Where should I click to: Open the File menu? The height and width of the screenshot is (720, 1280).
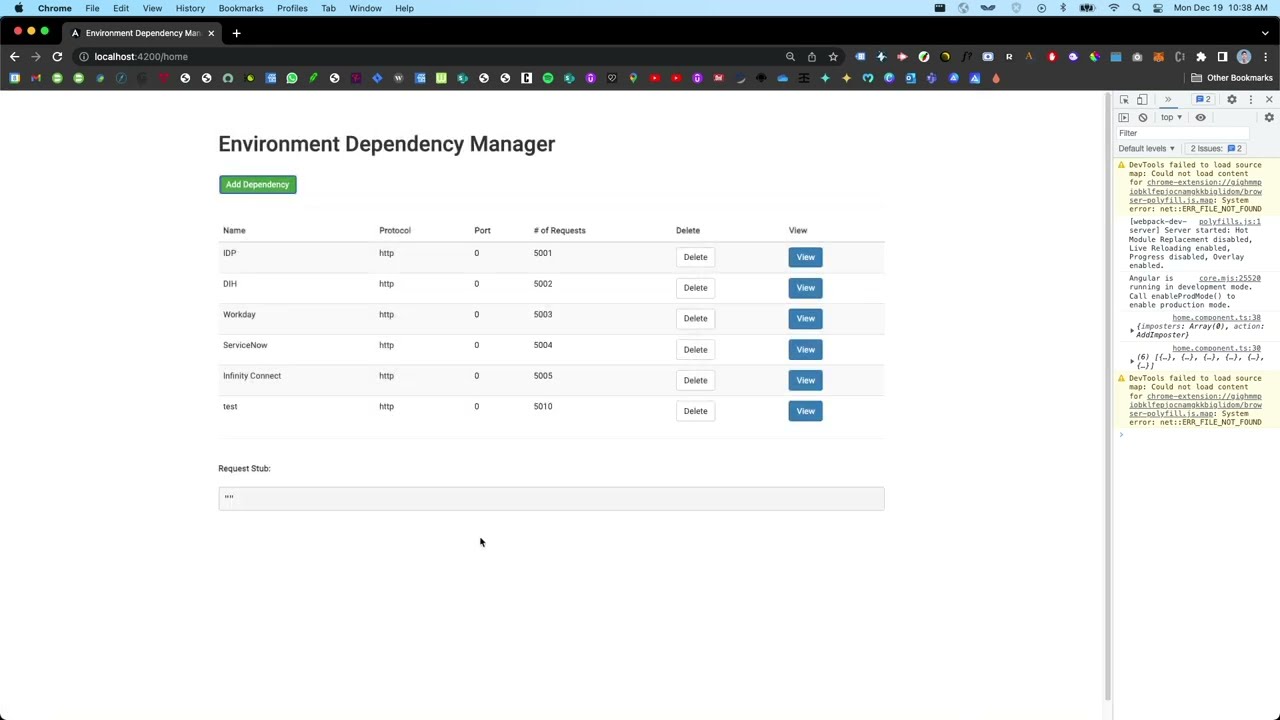92,8
